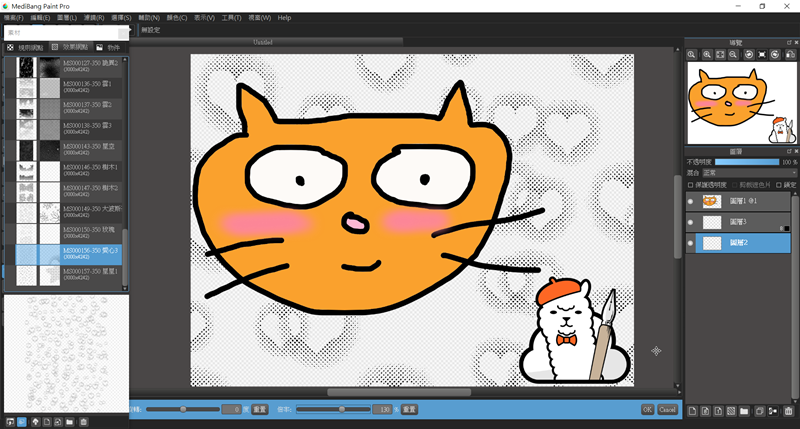Hide layer 圖層3 using its visibility dot
800x429 pixels.
[690, 222]
